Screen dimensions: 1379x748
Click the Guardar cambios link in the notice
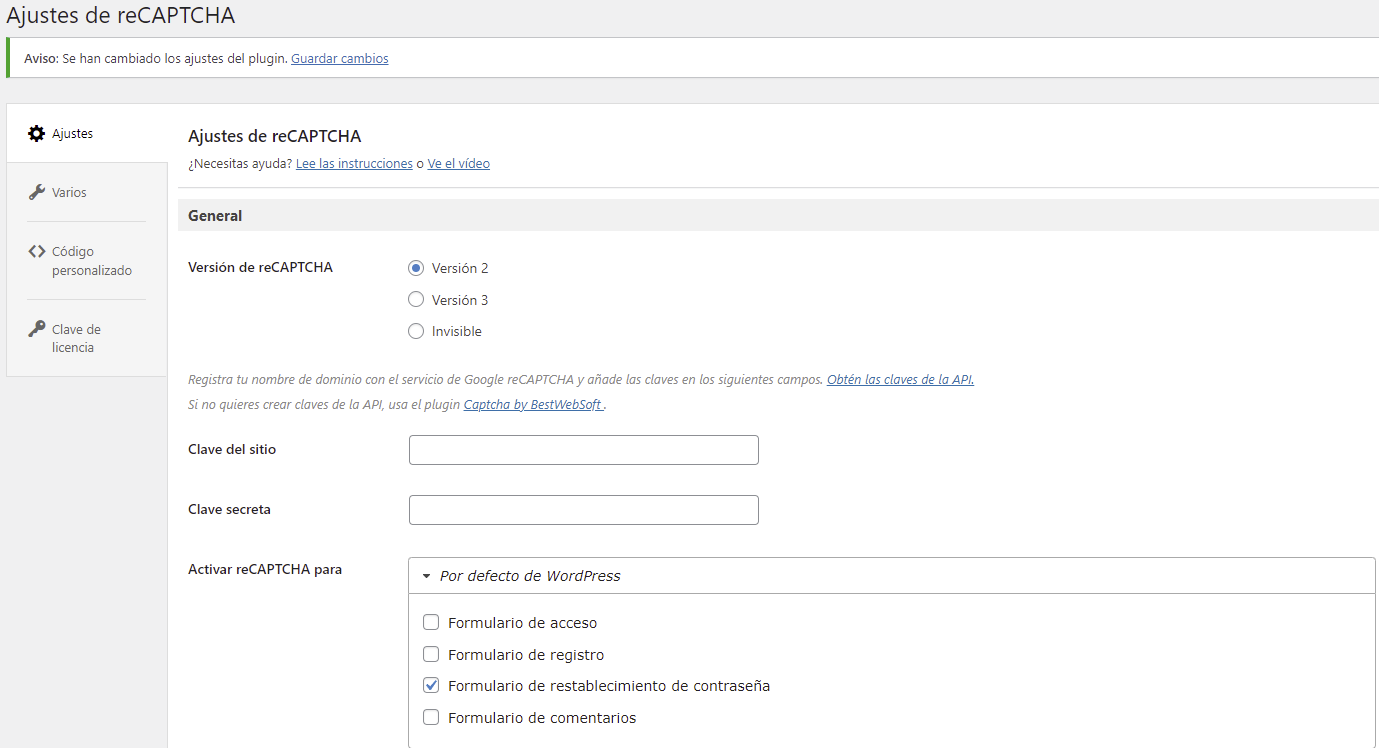pos(340,58)
